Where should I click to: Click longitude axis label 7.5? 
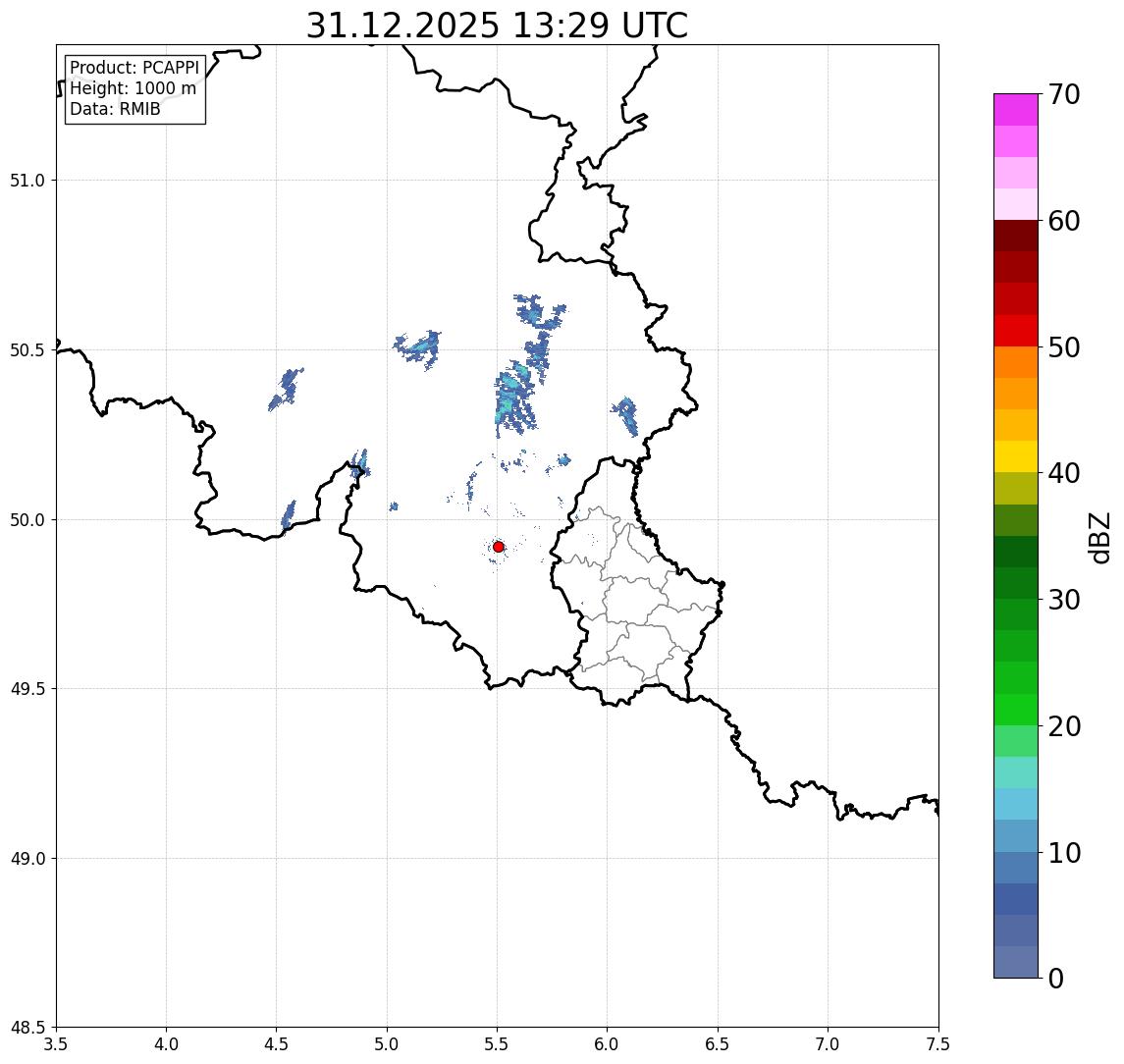pos(938,1044)
